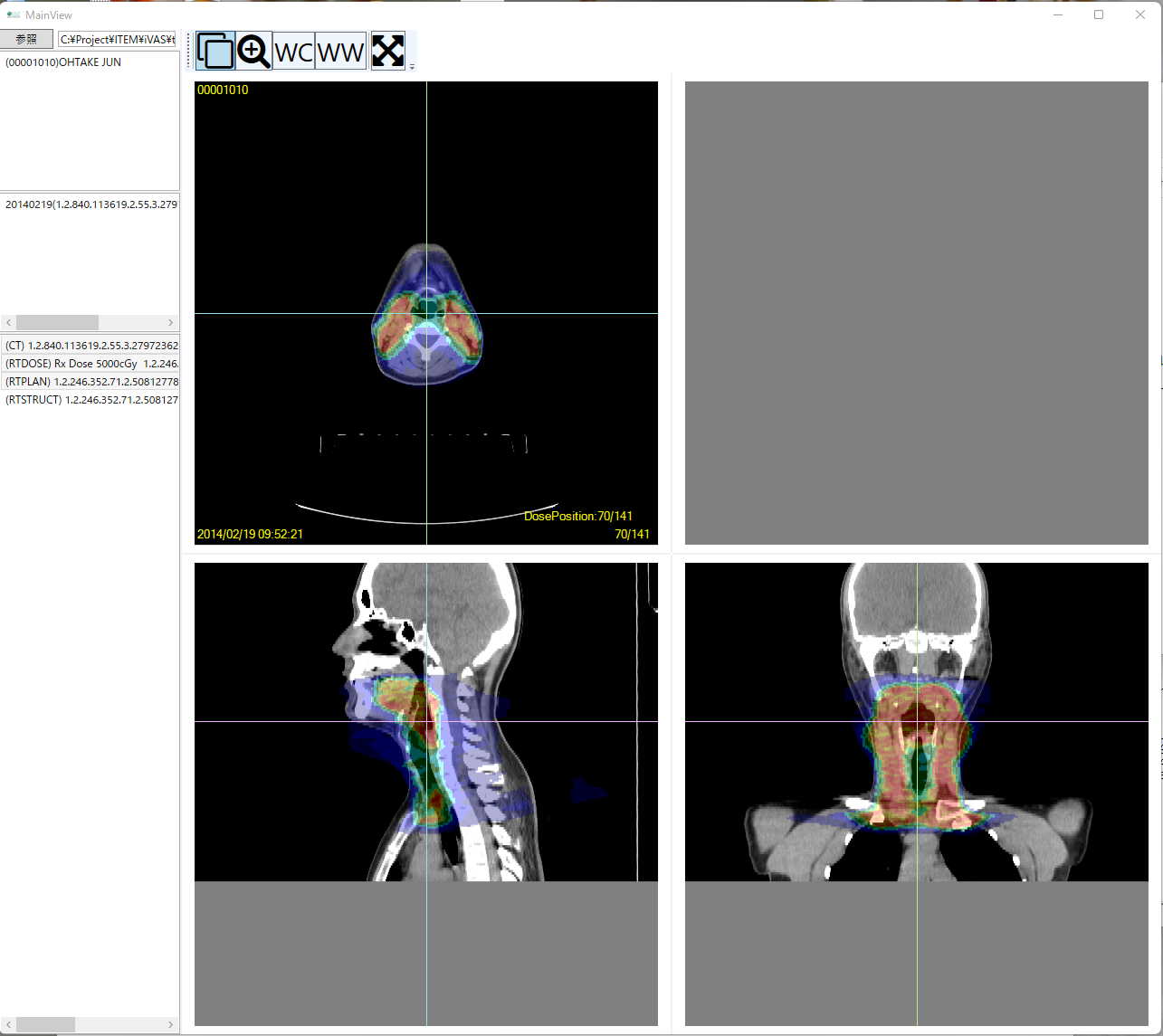This screenshot has height=1036, width=1163.
Task: Click the coronal CT dose view
Action: [917, 722]
